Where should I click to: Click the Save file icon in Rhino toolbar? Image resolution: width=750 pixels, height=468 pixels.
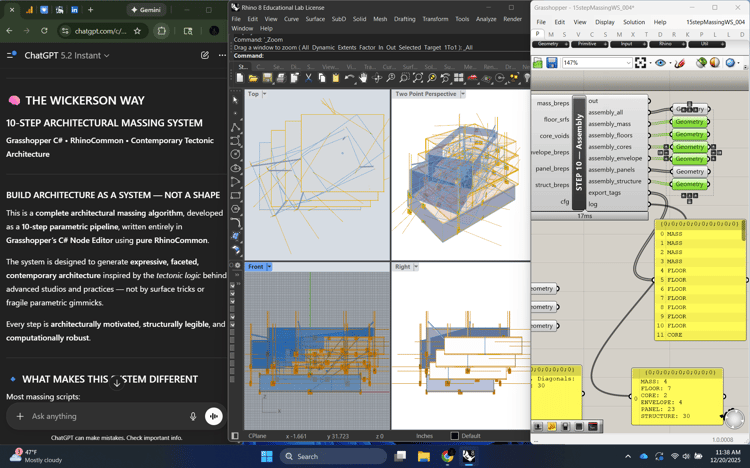(267, 78)
